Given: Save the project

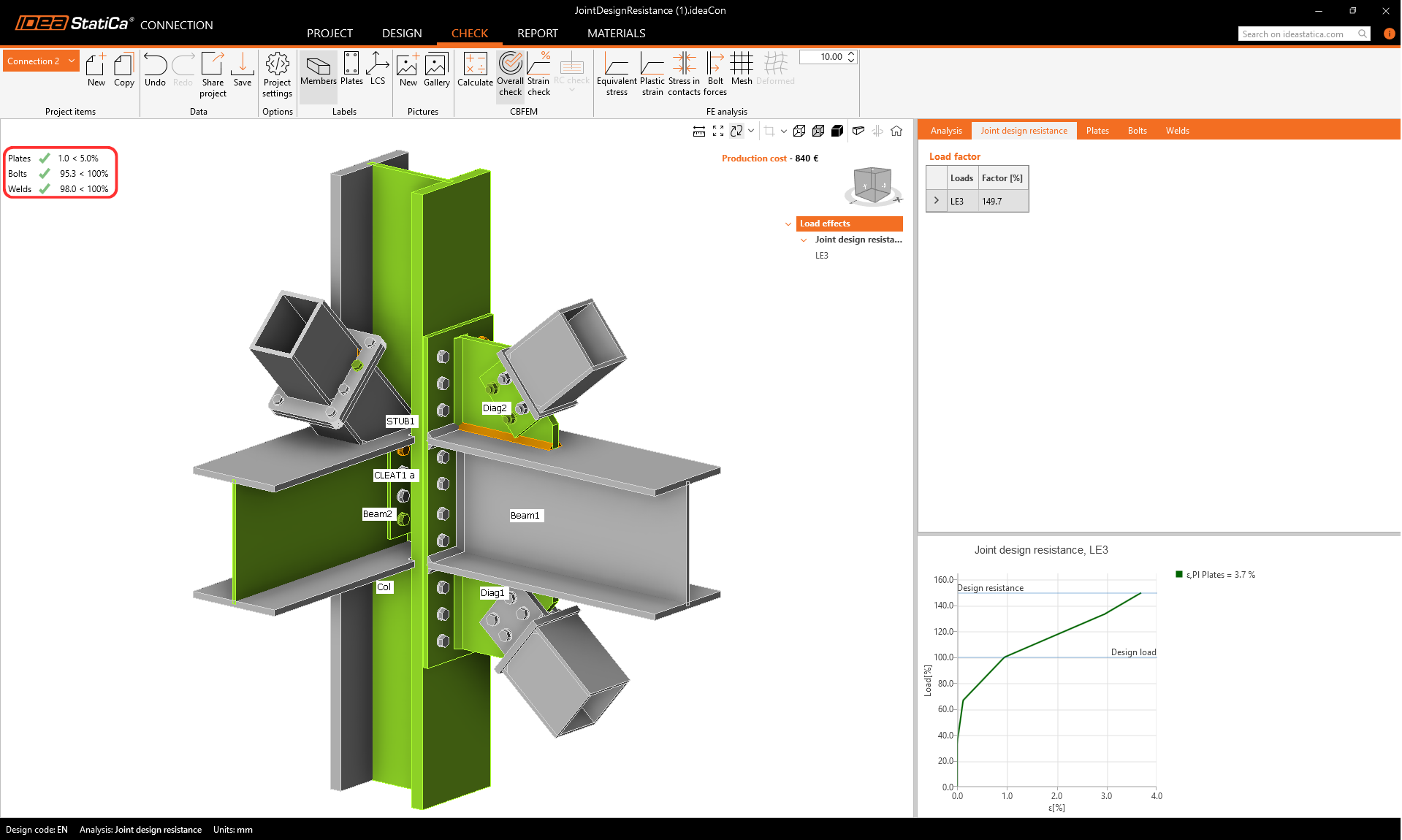Looking at the screenshot, I should click(x=243, y=69).
